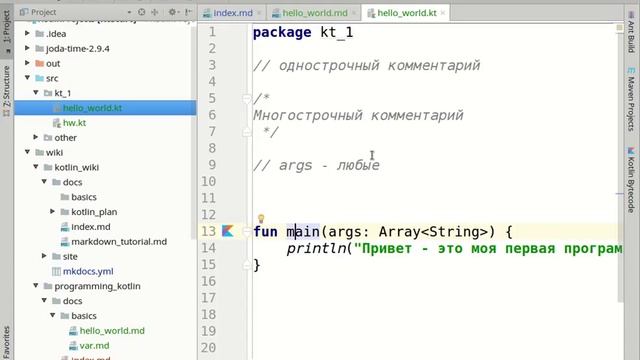Select var.md in project tree
Image resolution: width=640 pixels, height=360 pixels.
(94, 345)
